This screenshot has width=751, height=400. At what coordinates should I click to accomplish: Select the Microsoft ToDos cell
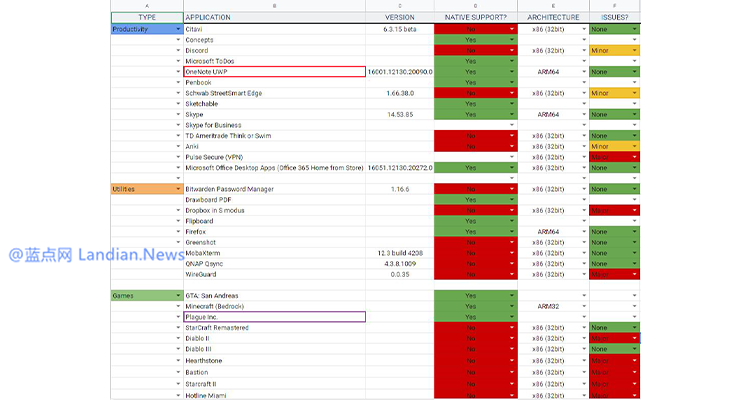[x=274, y=61]
